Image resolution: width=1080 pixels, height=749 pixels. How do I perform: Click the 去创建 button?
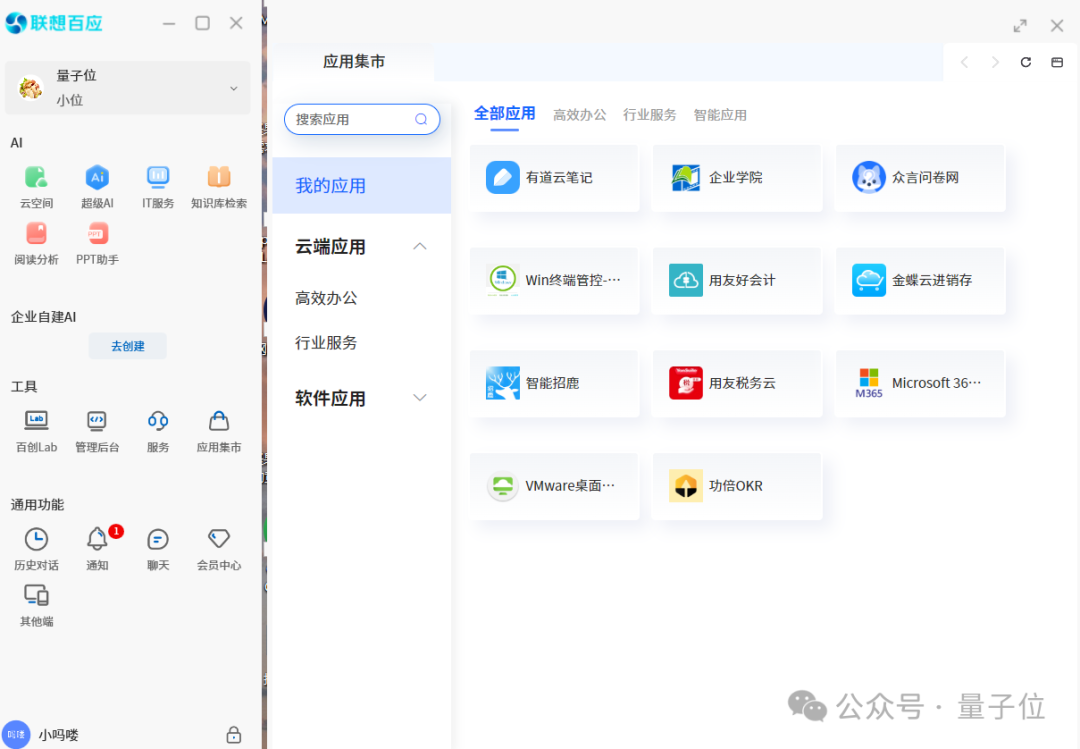tap(127, 346)
